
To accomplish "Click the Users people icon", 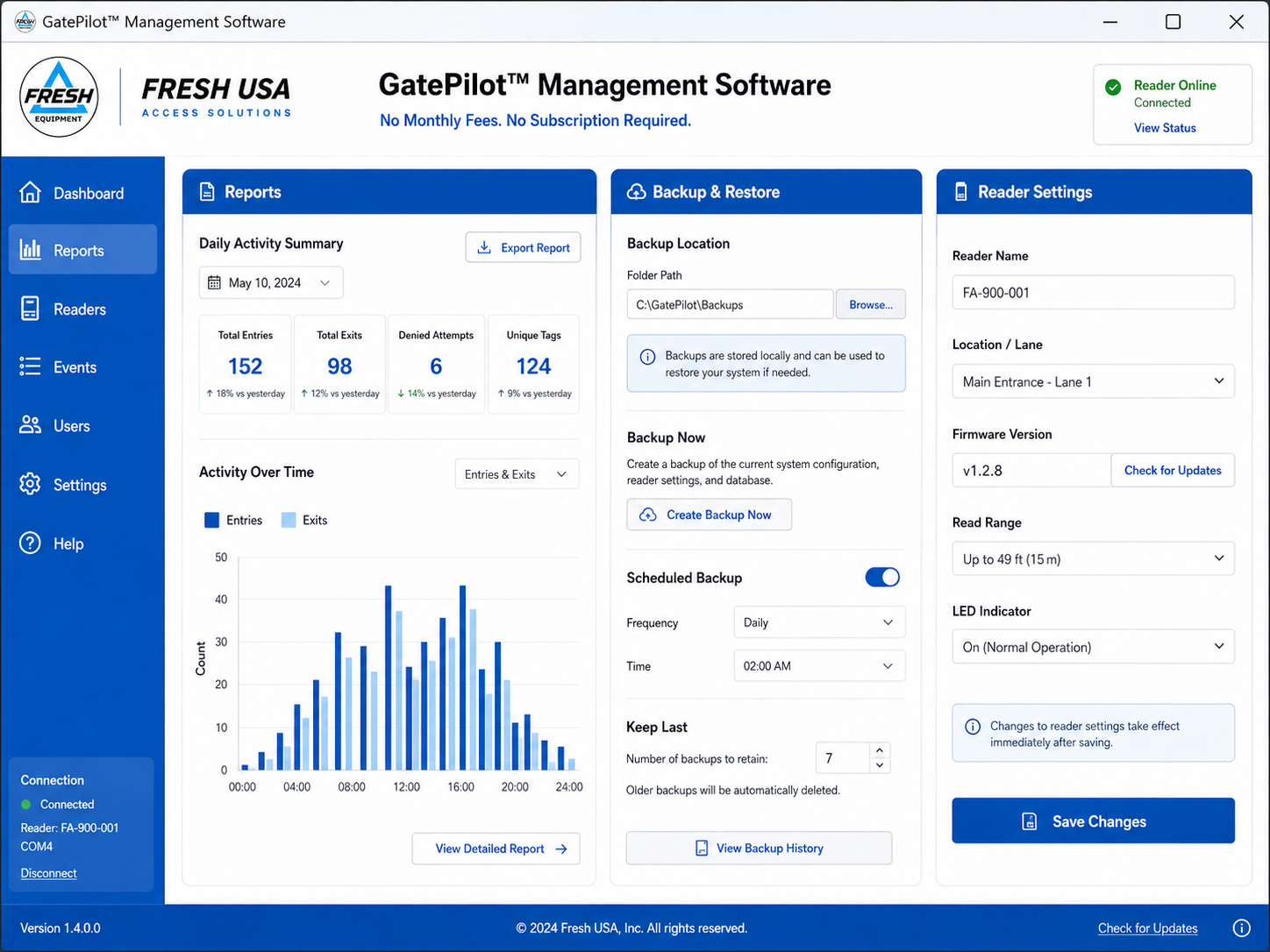I will 30,425.
